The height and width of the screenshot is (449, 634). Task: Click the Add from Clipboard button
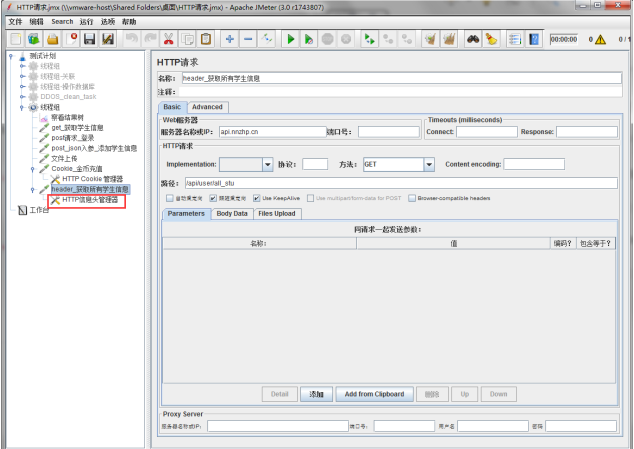[x=373, y=394]
